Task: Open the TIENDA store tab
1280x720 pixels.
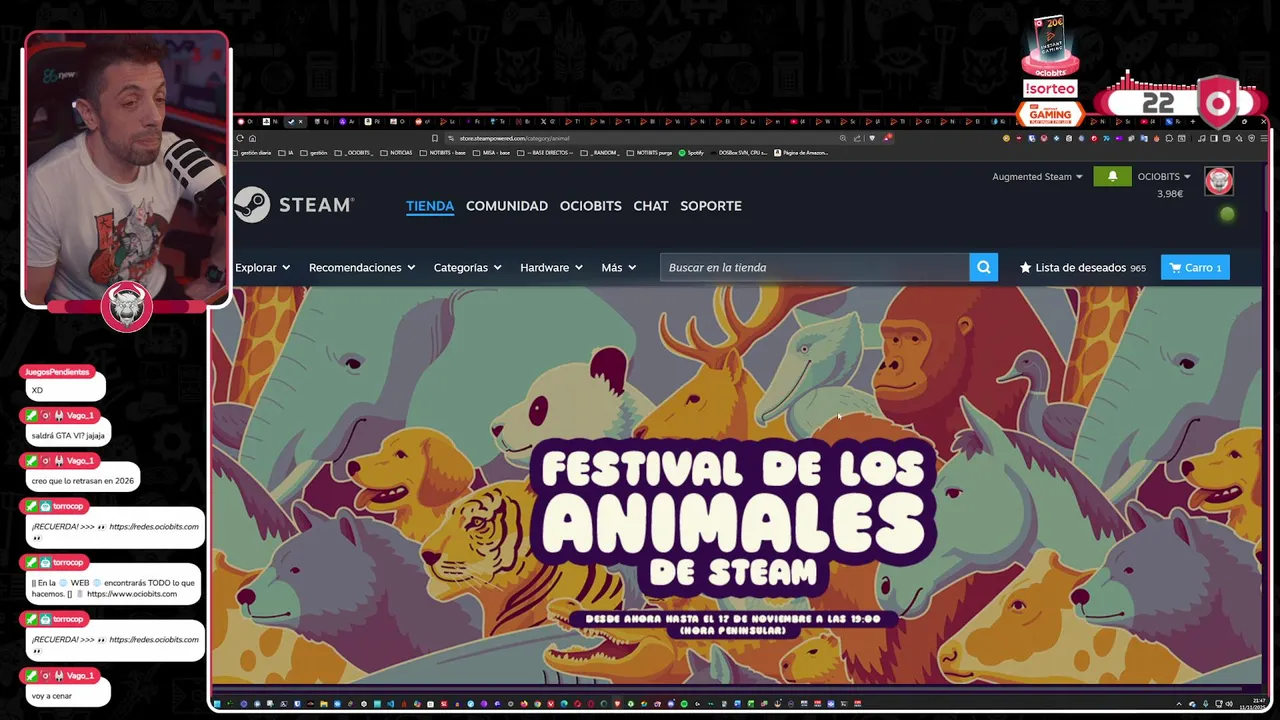Action: click(430, 206)
